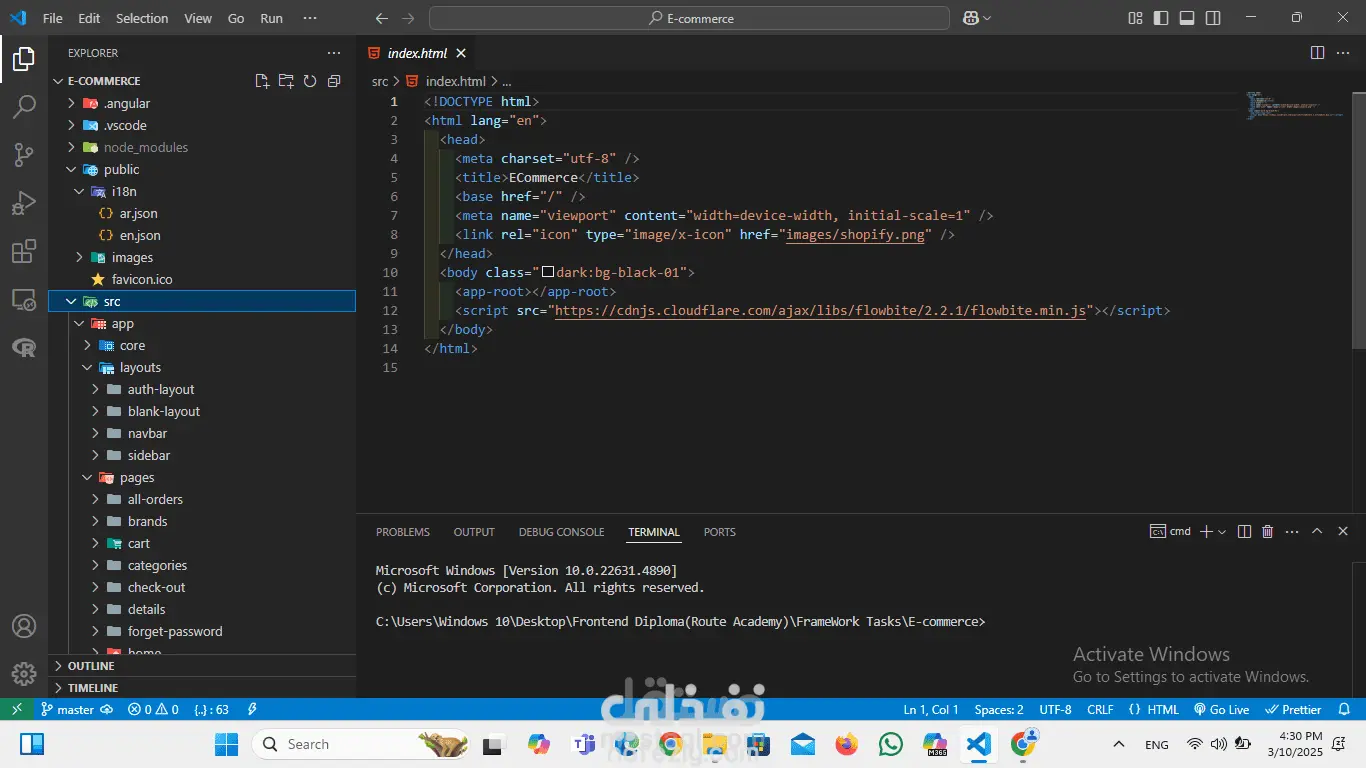
Task: Kill the terminal with trash icon
Action: pos(1268,532)
